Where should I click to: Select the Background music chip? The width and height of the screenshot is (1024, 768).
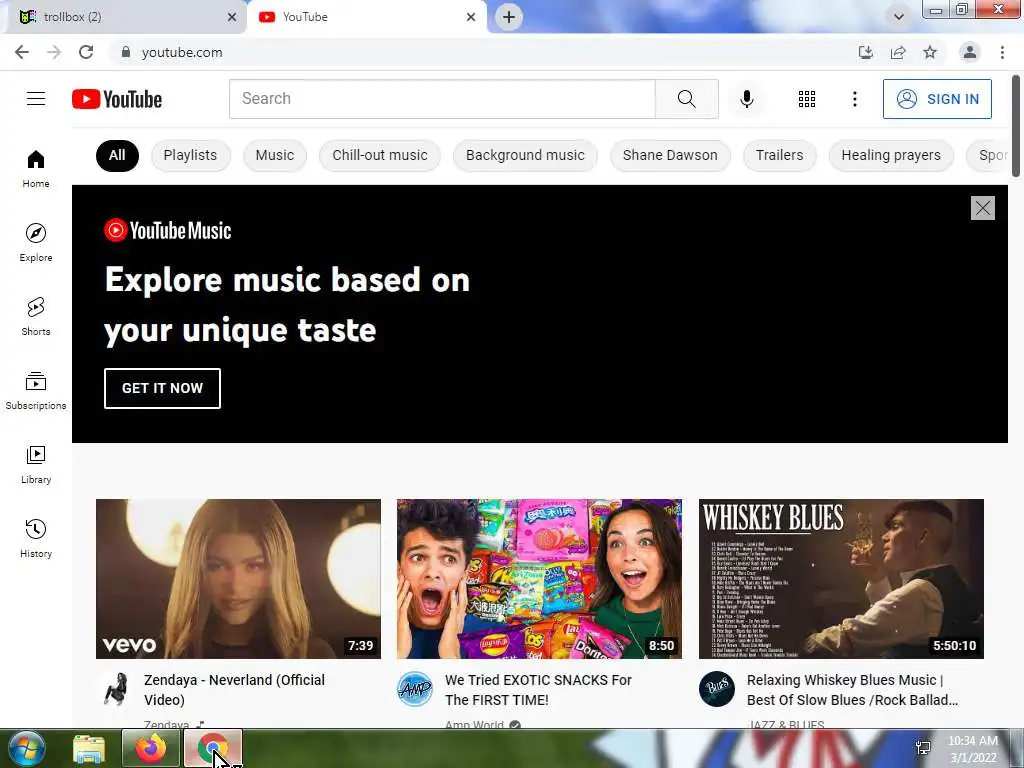click(x=525, y=155)
